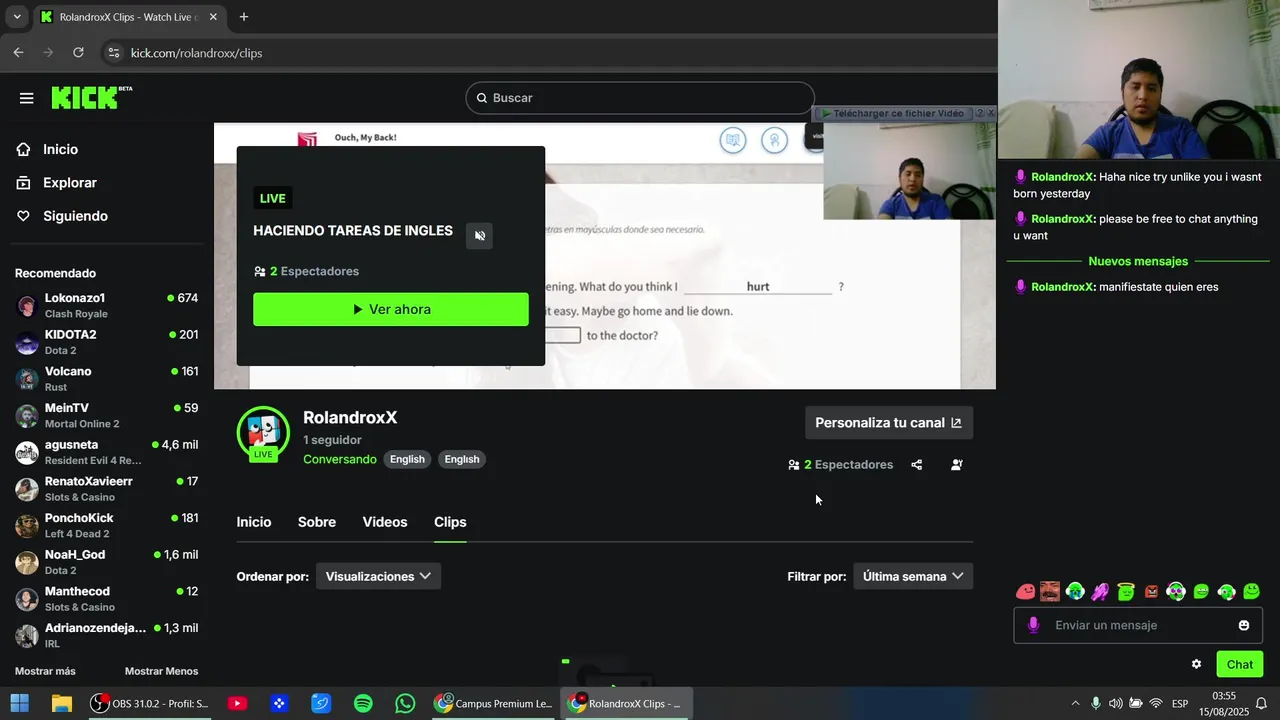Open recommended channel PonchoKick
1280x720 pixels.
(107, 525)
